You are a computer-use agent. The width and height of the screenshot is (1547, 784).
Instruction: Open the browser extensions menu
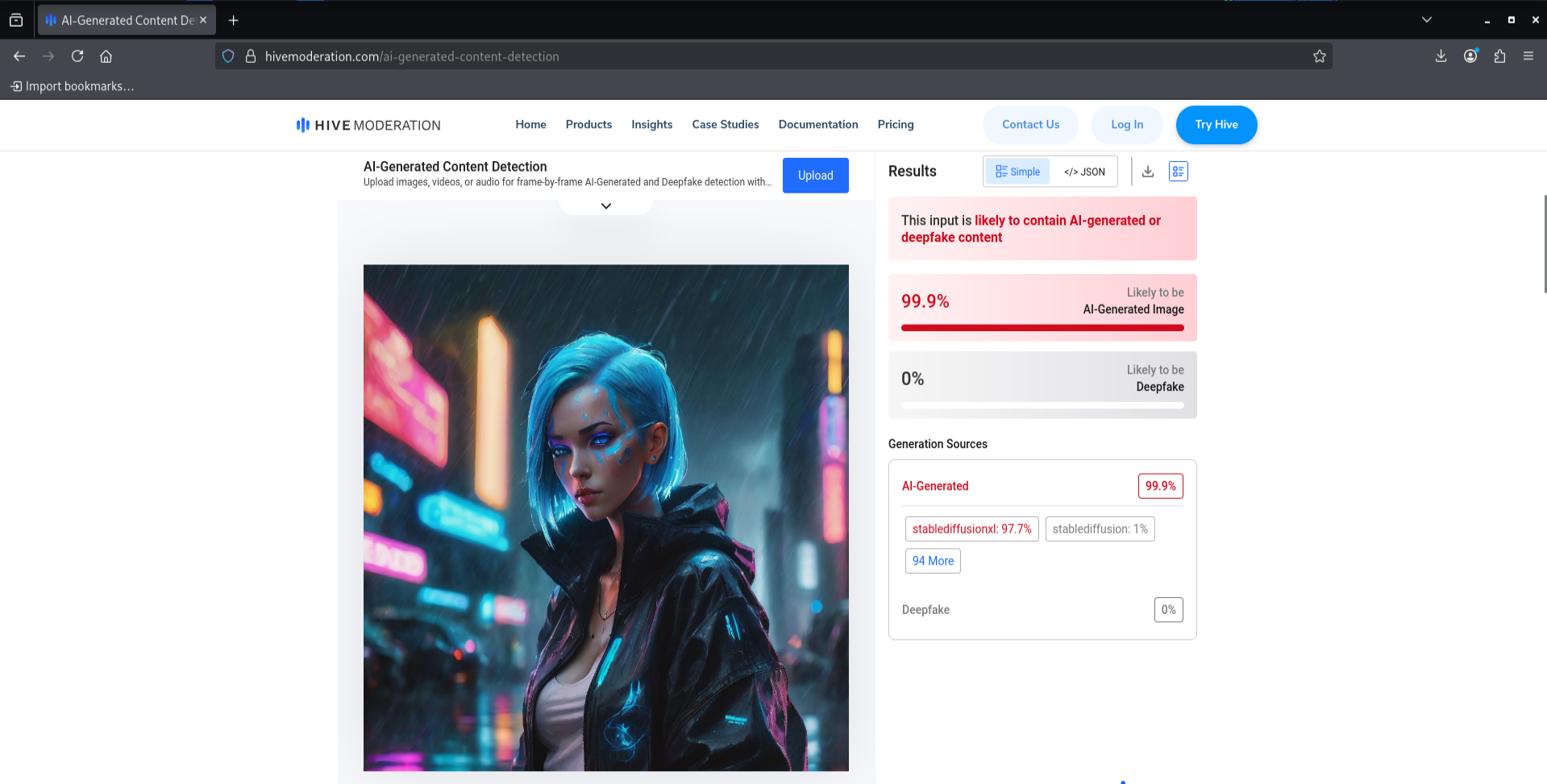point(1499,56)
